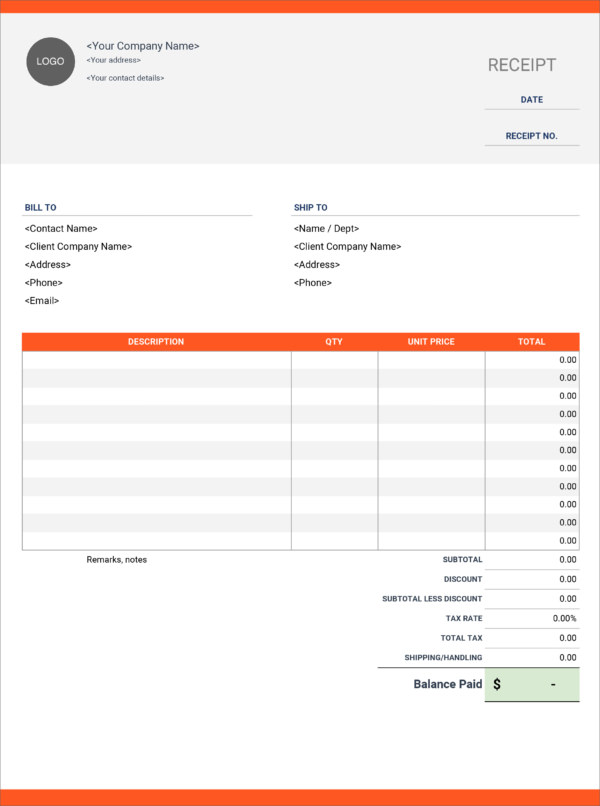Click the BILL TO heading

pos(41,208)
